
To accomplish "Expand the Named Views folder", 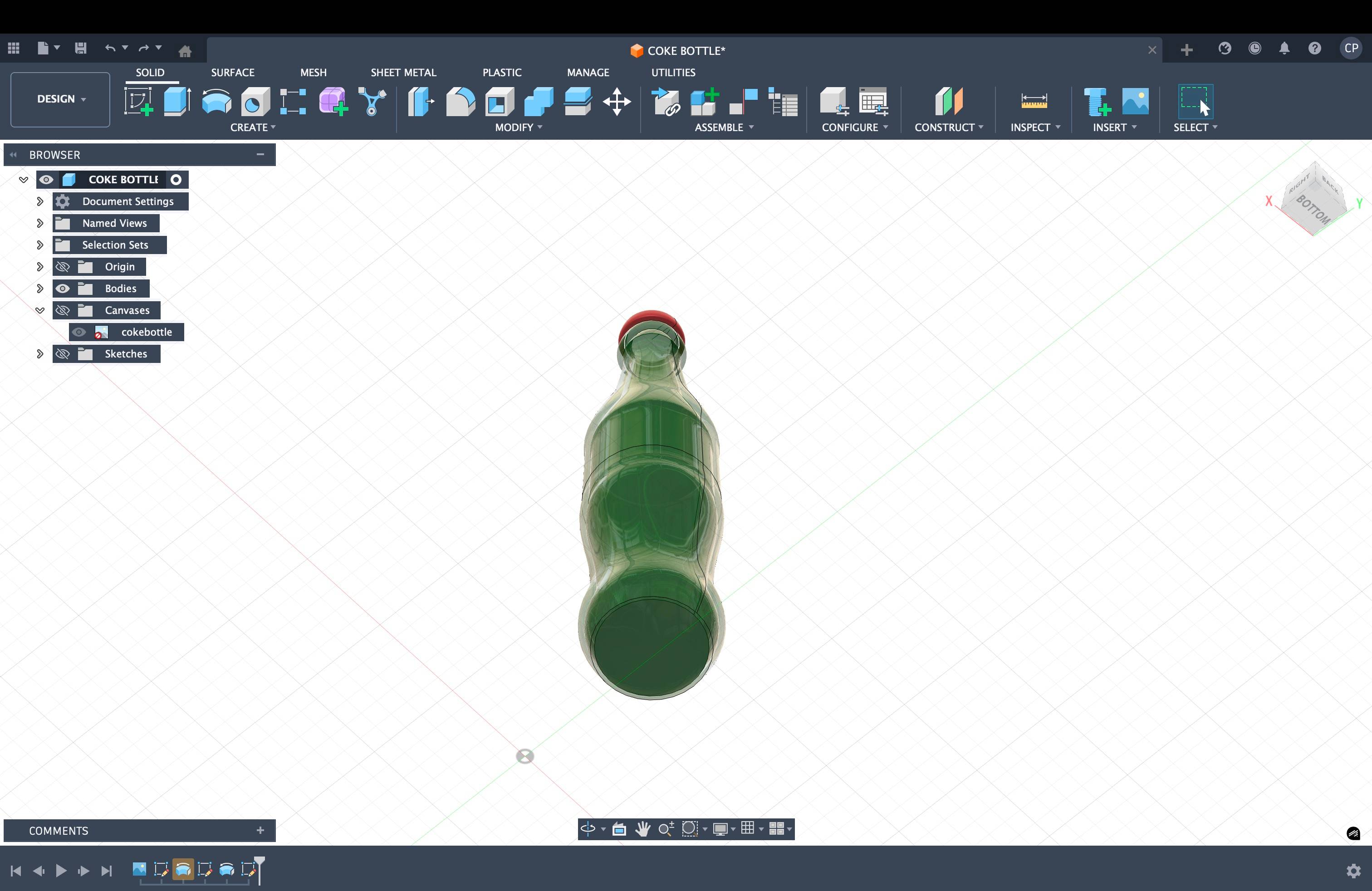I will (x=40, y=223).
